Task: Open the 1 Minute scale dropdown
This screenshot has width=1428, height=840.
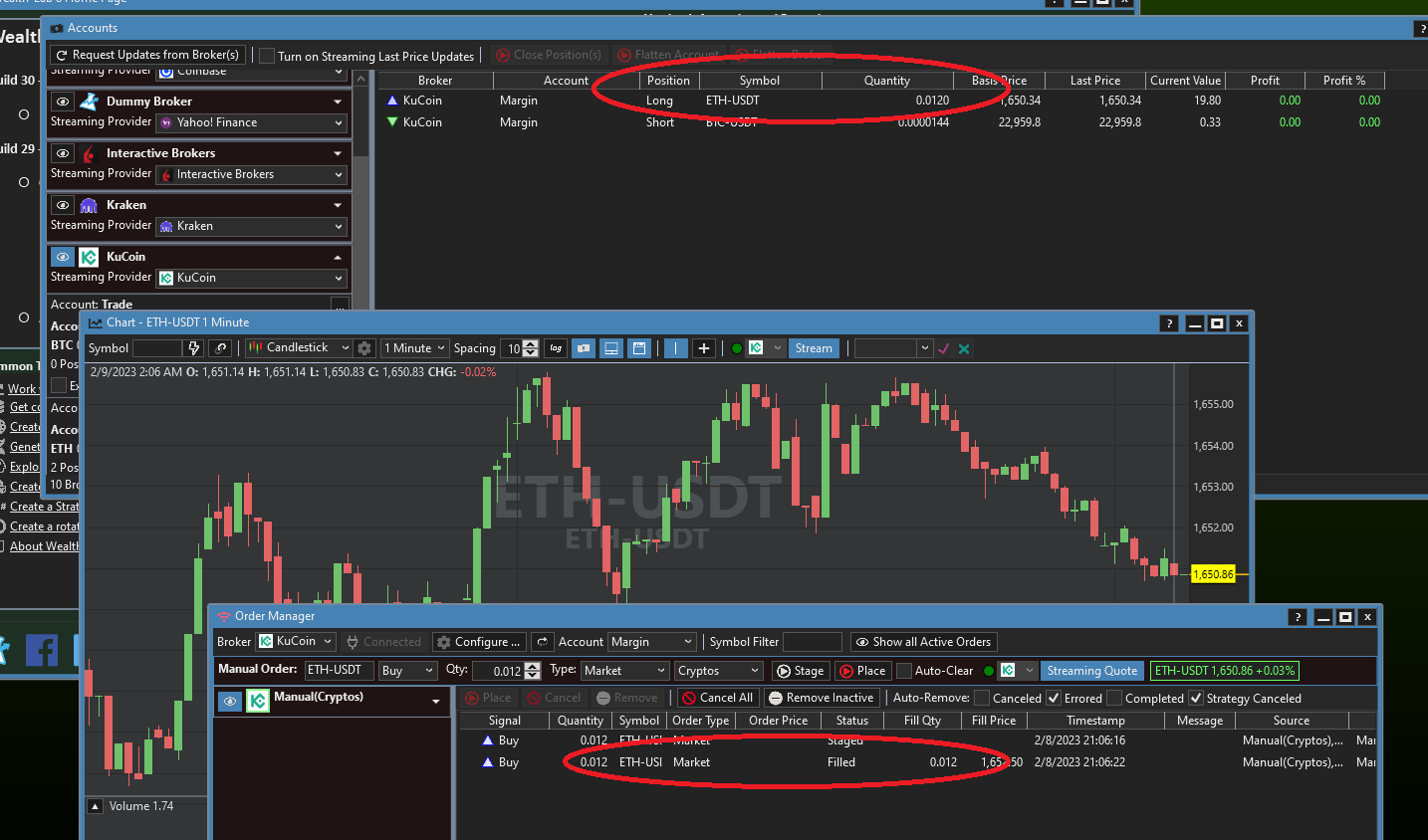Action: pos(414,348)
